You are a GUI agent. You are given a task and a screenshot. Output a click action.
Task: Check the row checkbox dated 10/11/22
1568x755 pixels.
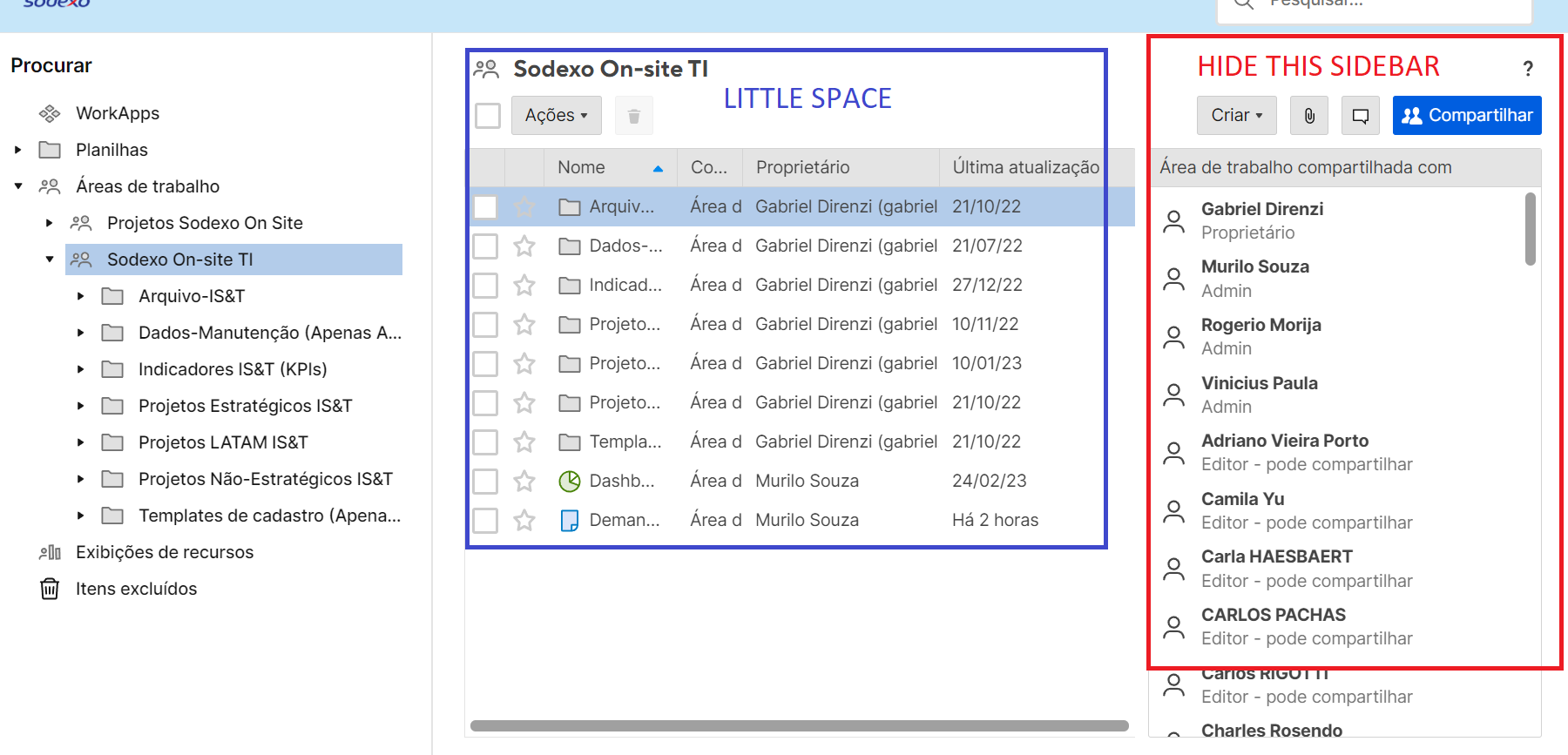[485, 324]
